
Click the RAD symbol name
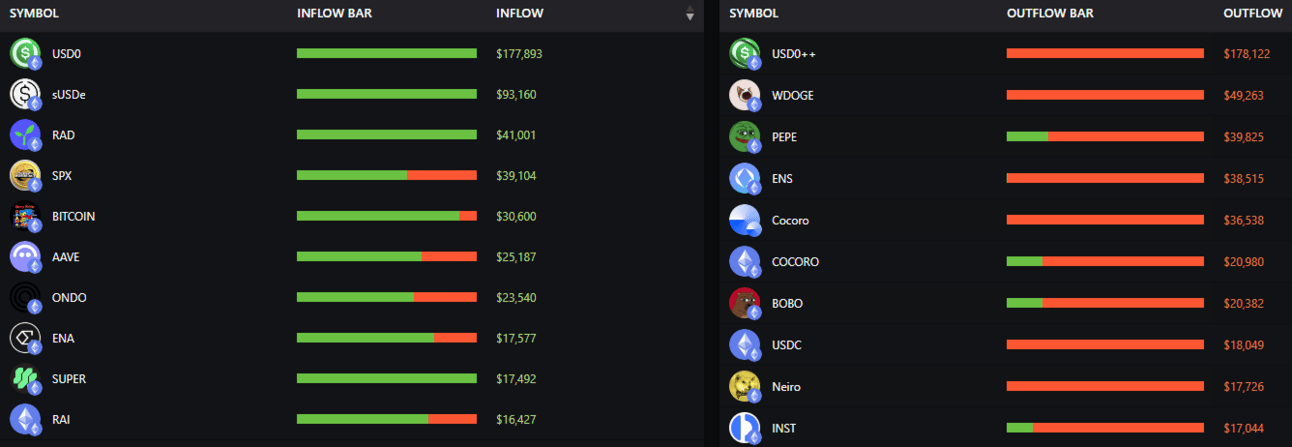click(x=63, y=135)
